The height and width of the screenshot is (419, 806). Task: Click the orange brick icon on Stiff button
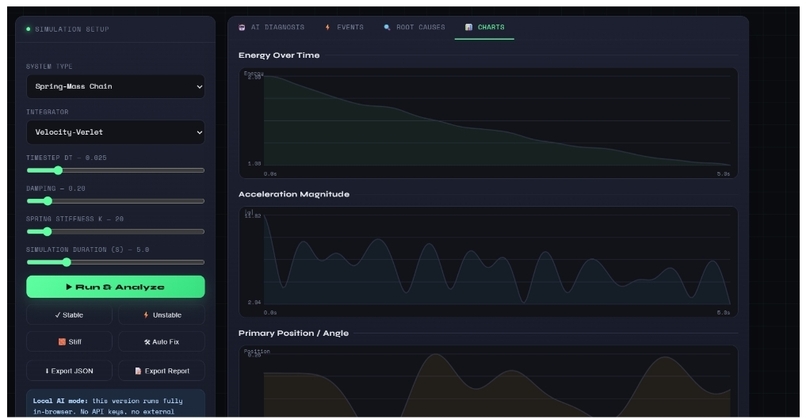coord(62,341)
